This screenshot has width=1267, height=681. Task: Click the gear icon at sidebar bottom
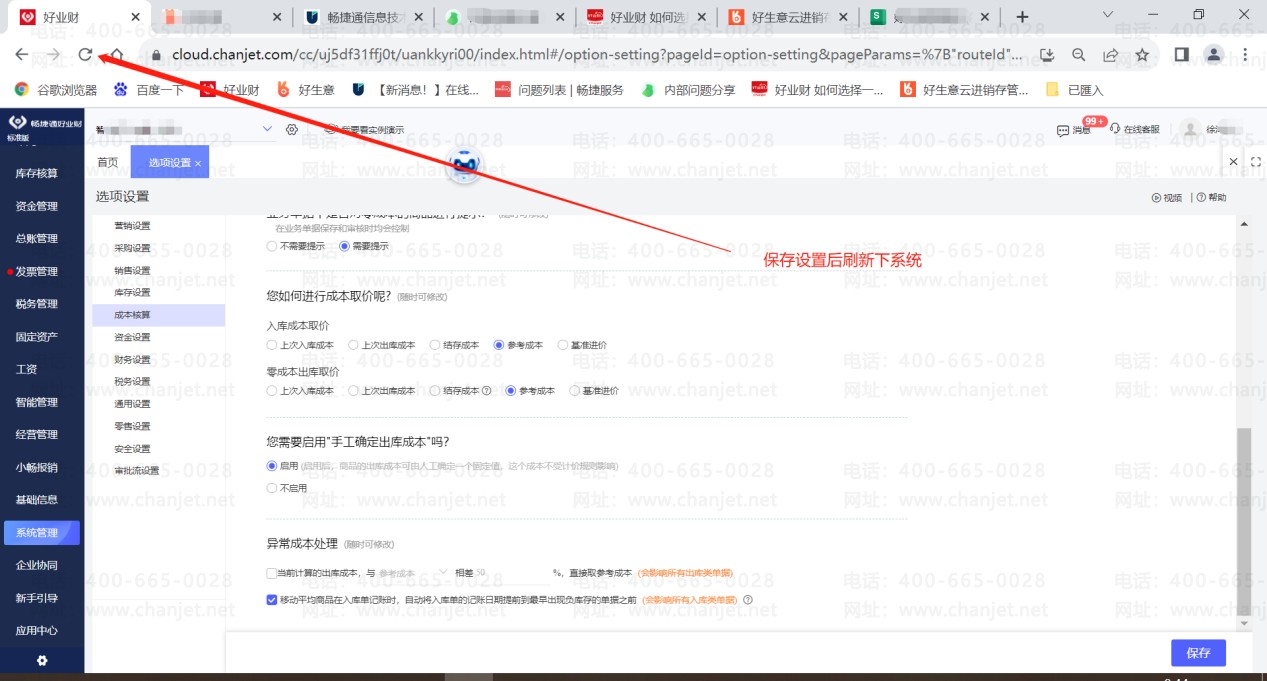(40, 660)
